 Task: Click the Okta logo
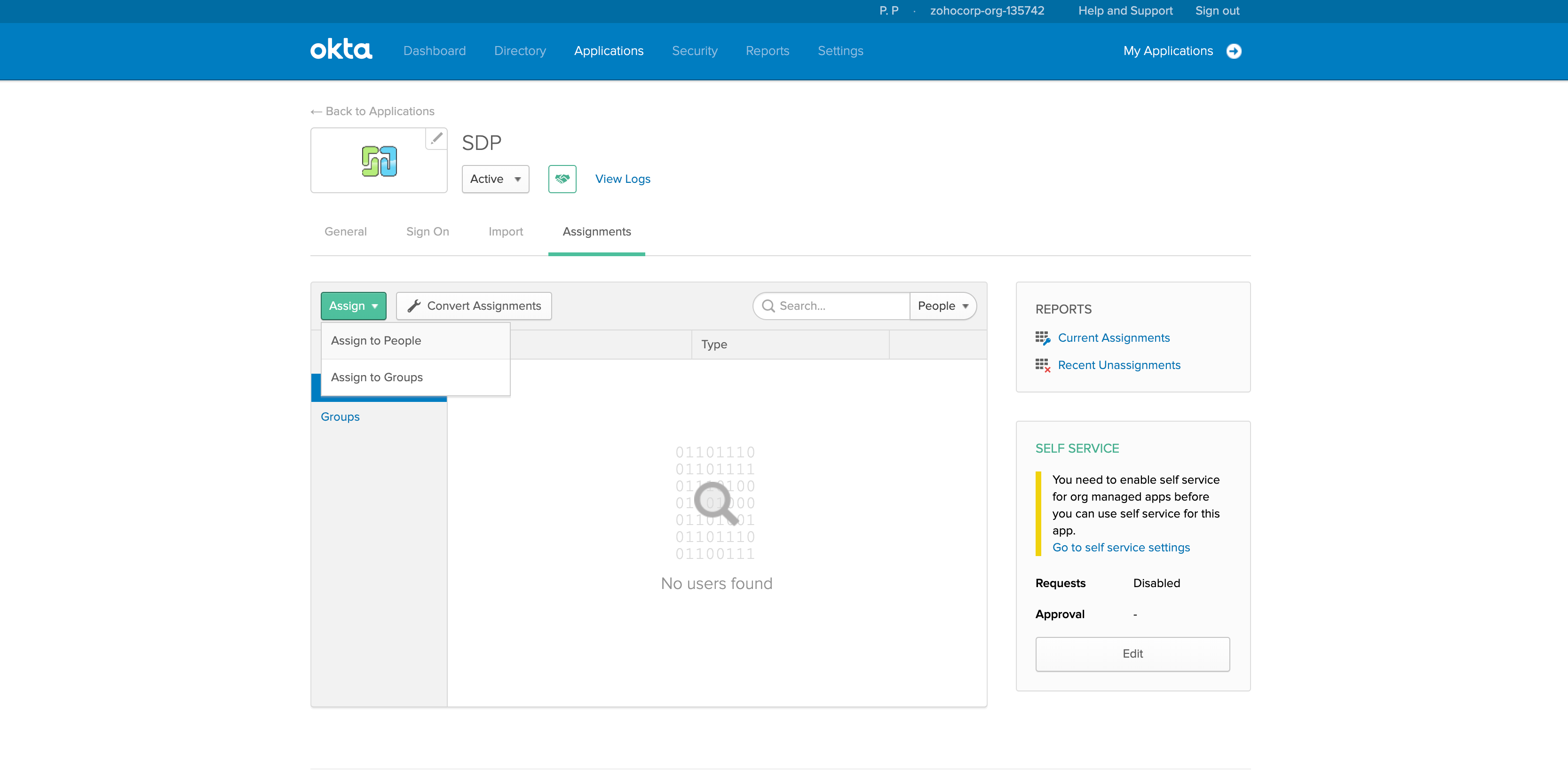(x=341, y=50)
